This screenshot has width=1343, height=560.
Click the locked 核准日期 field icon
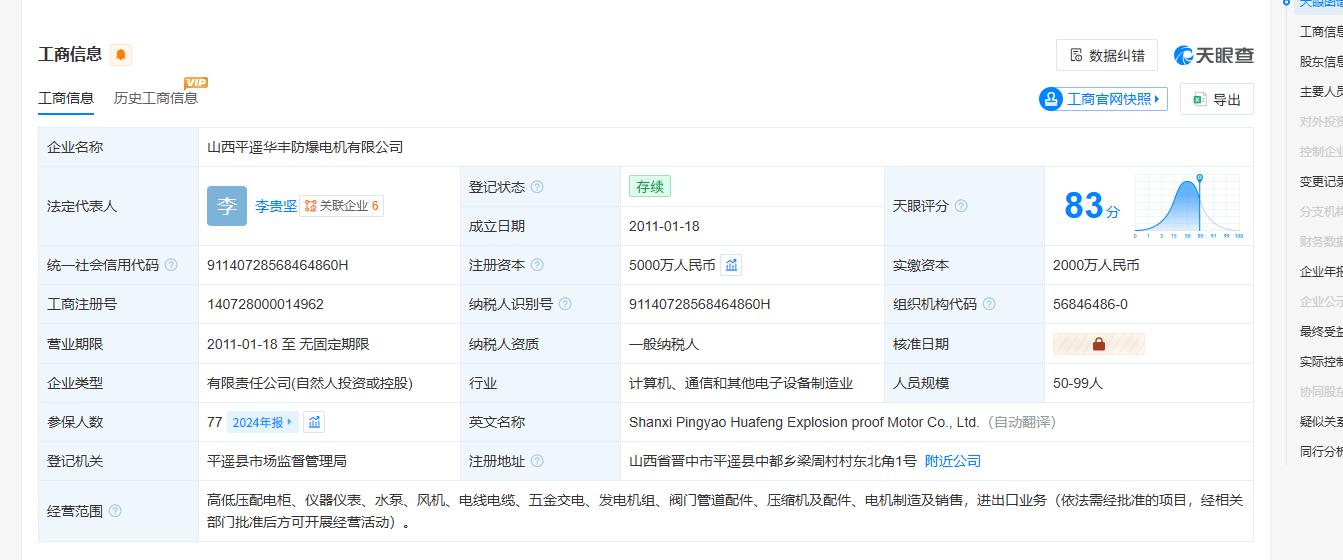[x=1098, y=344]
